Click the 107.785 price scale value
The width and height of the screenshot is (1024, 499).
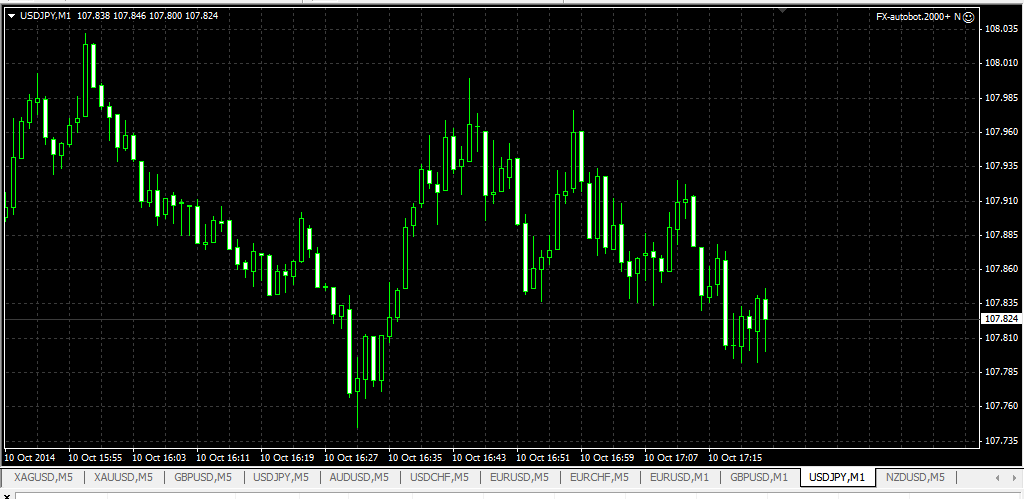(x=1001, y=372)
